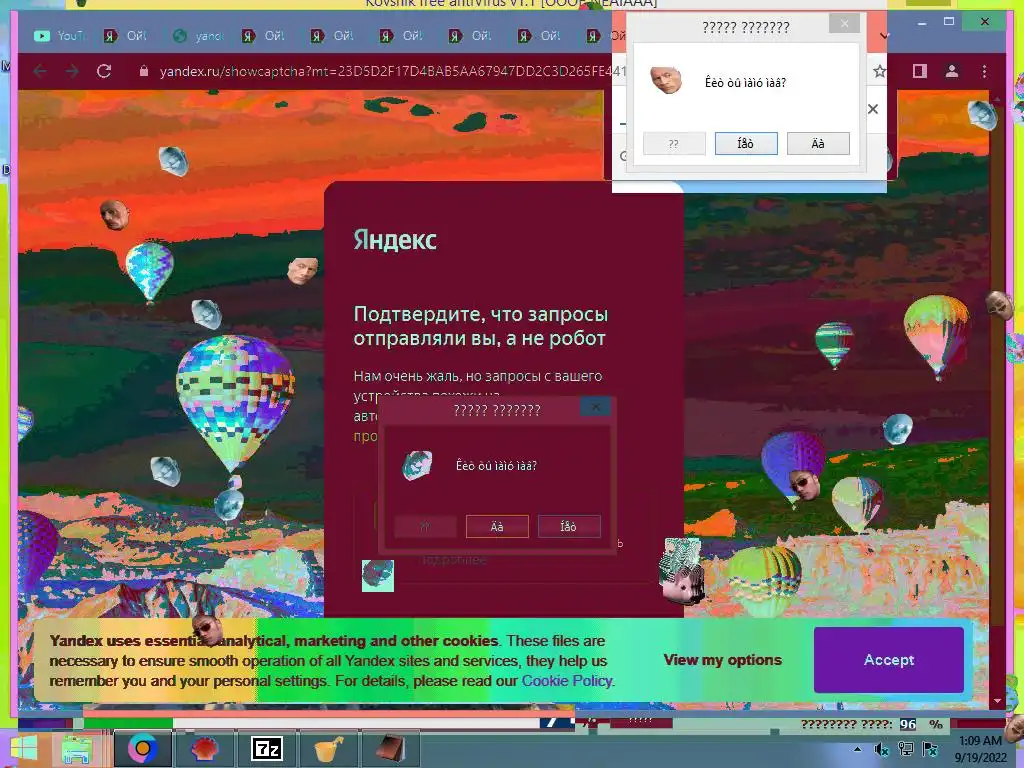The height and width of the screenshot is (768, 1024).
Task: Minimize the browser window
Action: click(922, 23)
